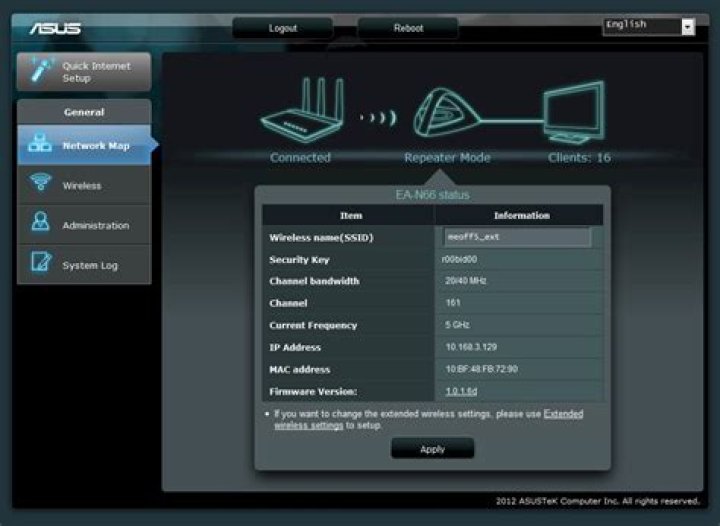Open the Administration menu item

click(84, 225)
